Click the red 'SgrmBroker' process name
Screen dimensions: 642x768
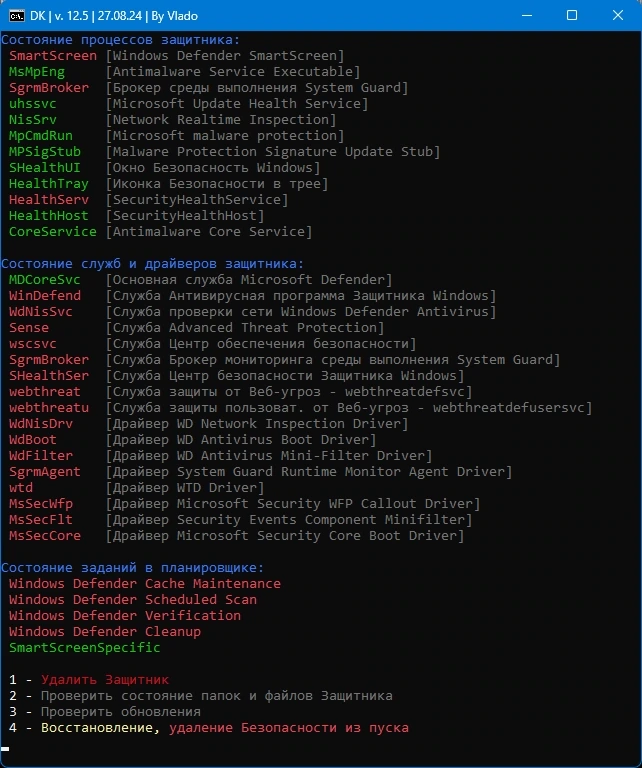[x=49, y=88]
